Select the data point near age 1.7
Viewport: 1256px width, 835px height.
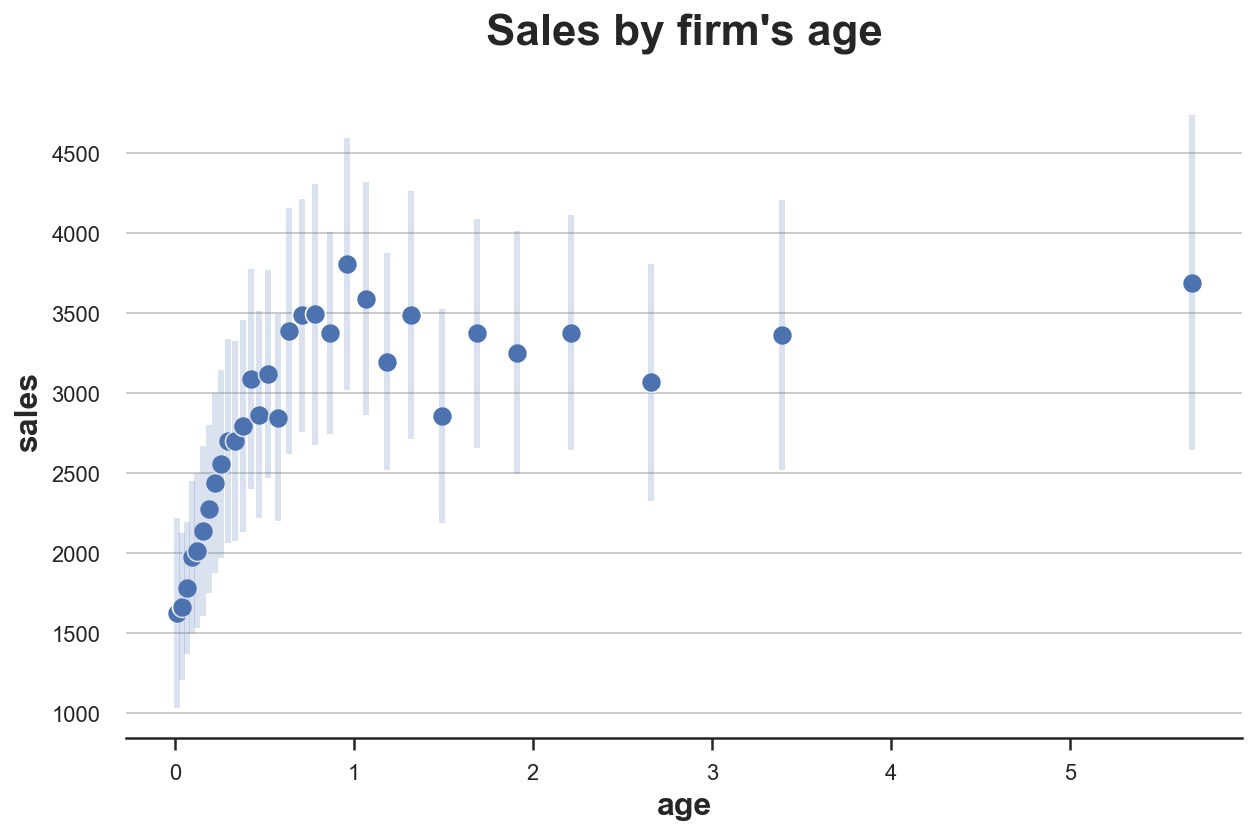pos(477,333)
